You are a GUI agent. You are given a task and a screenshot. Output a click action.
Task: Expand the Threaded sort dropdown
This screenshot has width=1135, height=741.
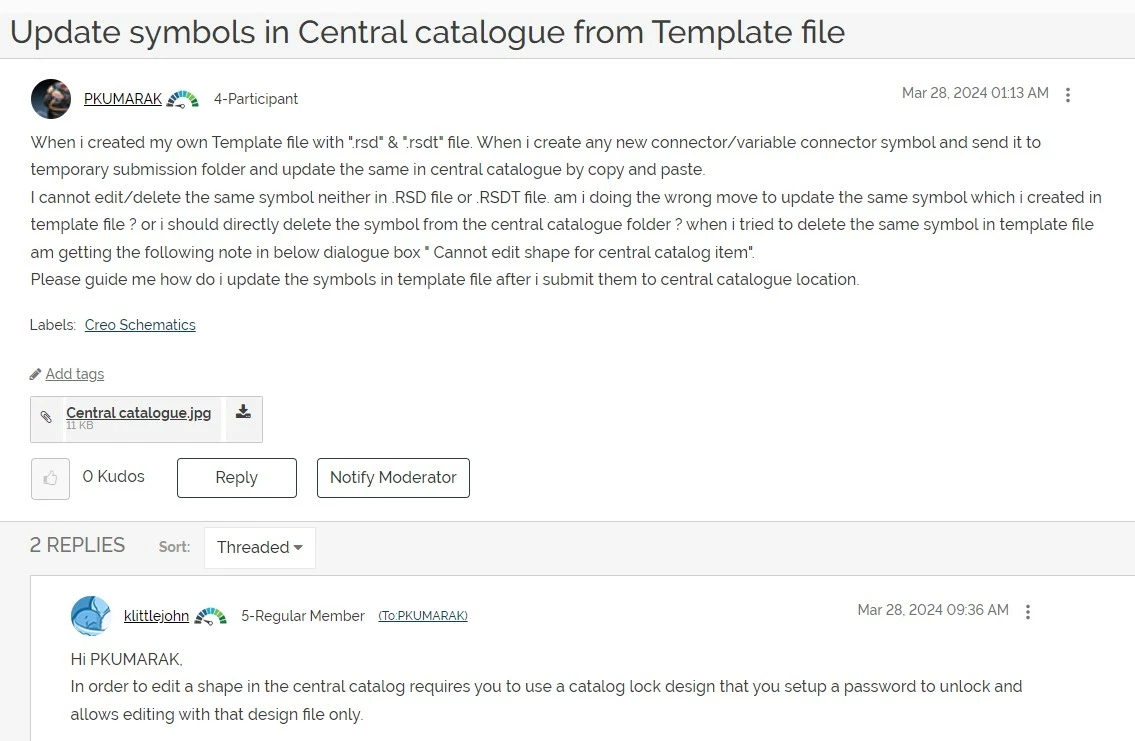click(259, 547)
